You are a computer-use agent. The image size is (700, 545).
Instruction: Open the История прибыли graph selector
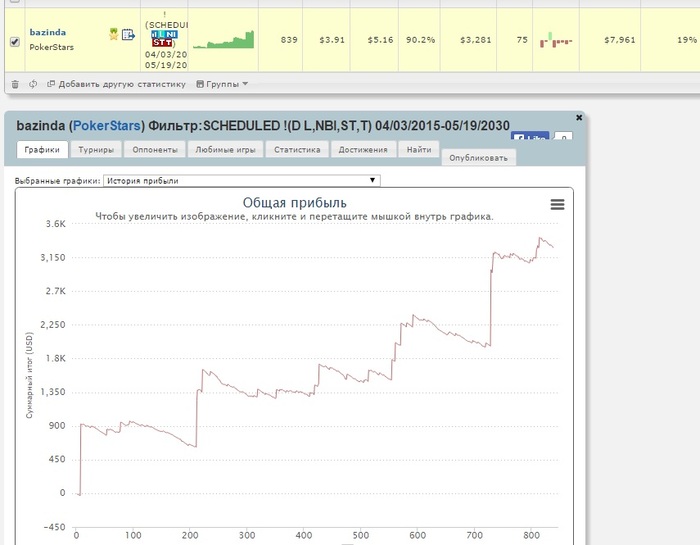(242, 181)
